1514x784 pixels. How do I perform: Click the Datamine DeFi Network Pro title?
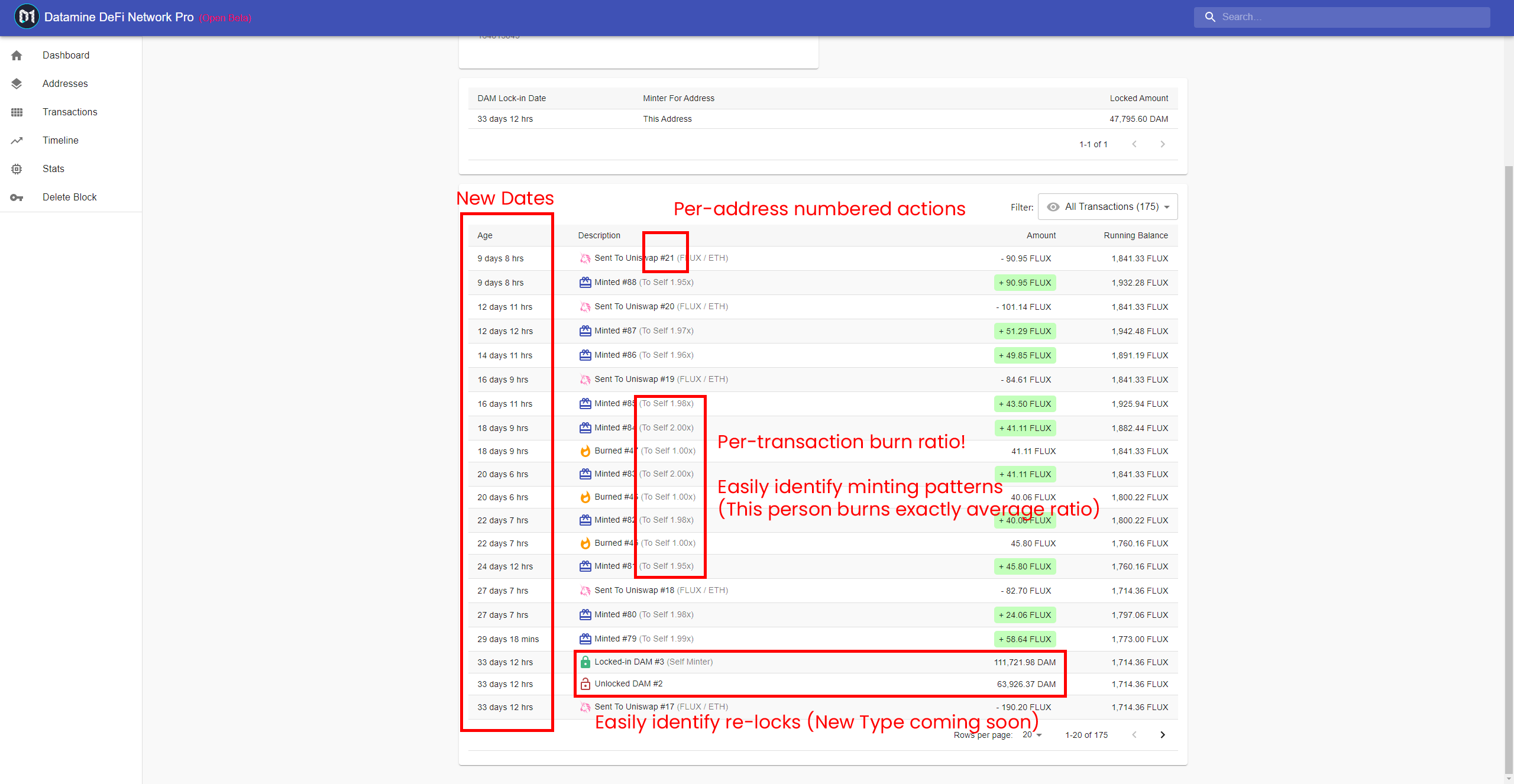119,17
